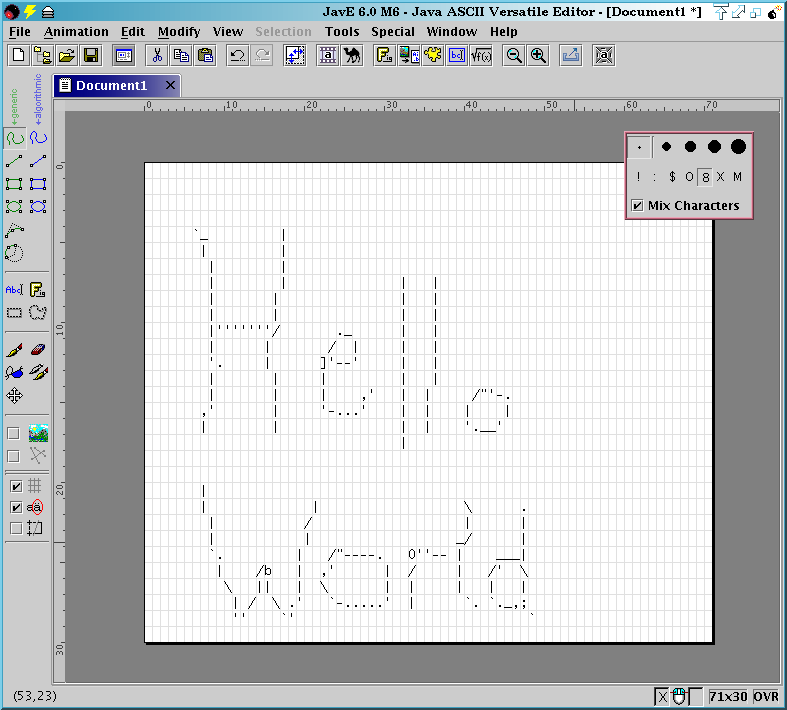Click the Open file folder icon
The height and width of the screenshot is (710, 787).
[x=67, y=55]
